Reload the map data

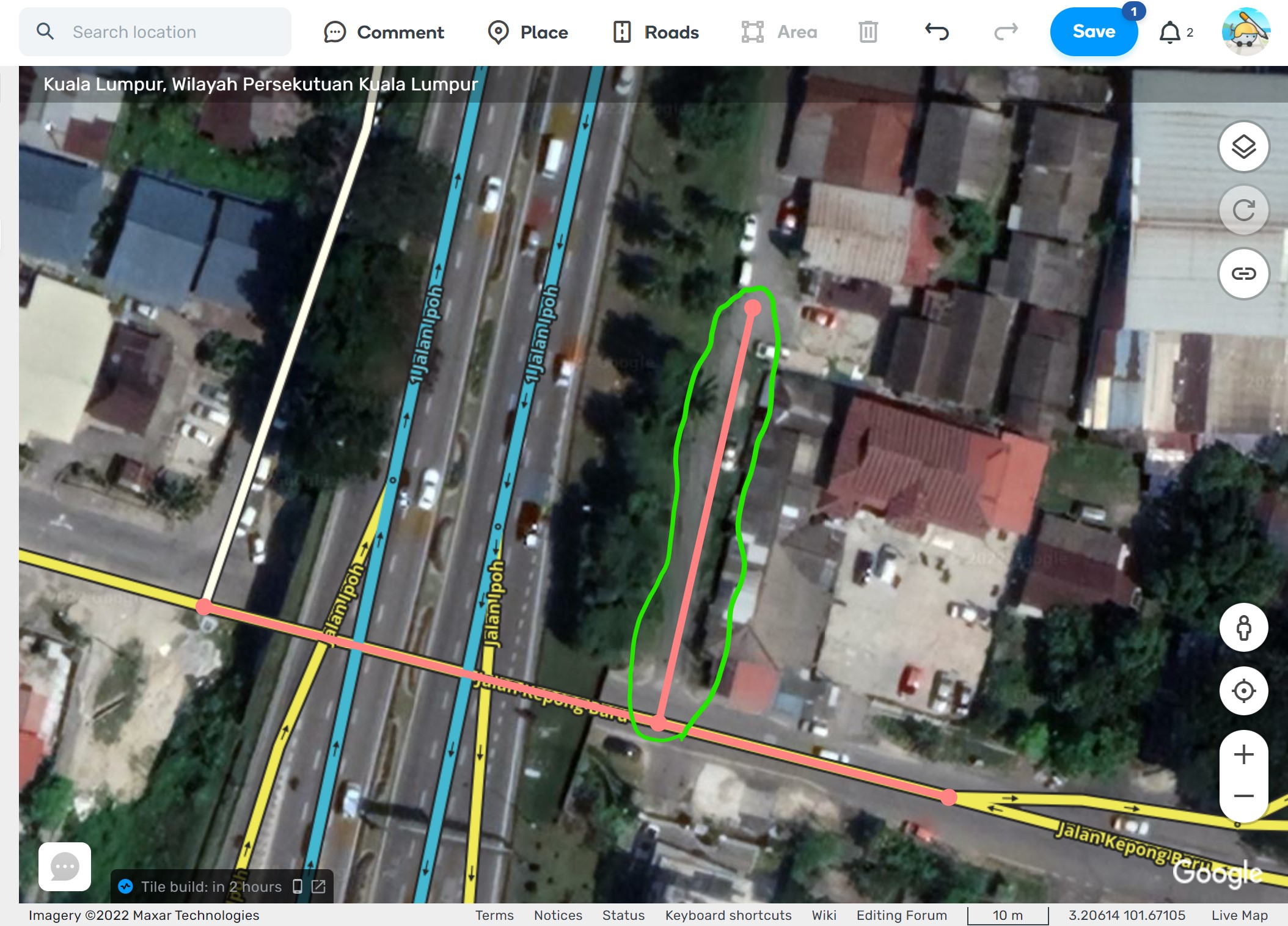pos(1243,210)
